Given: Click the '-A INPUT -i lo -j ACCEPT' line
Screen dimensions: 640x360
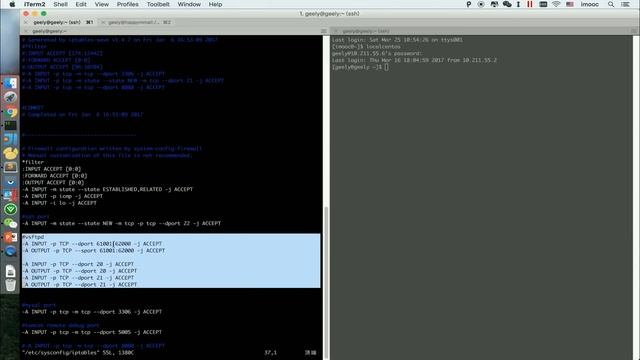Looking at the screenshot, I should [x=59, y=203].
